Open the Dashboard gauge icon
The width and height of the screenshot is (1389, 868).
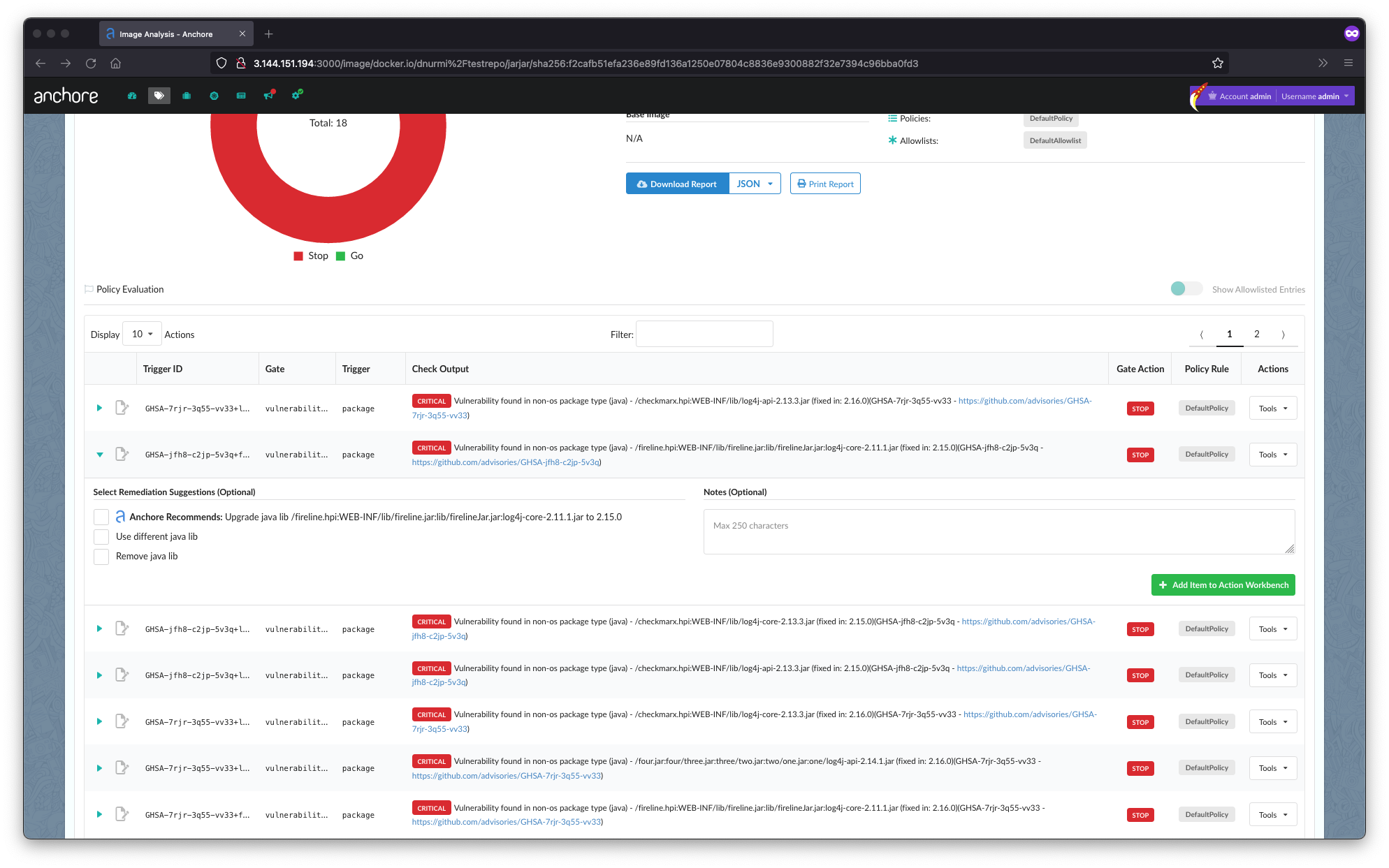coord(132,96)
